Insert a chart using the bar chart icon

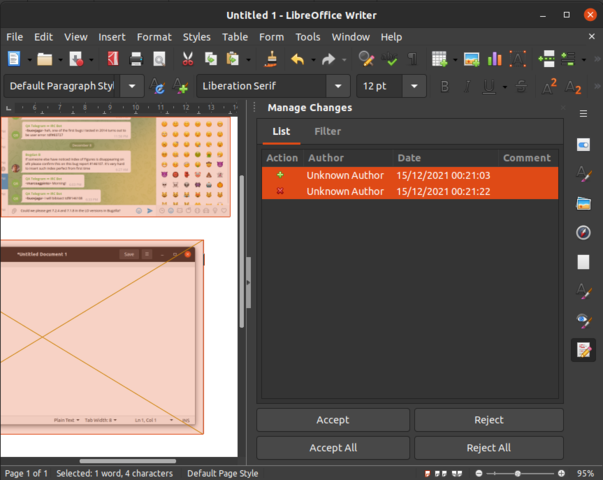[494, 59]
